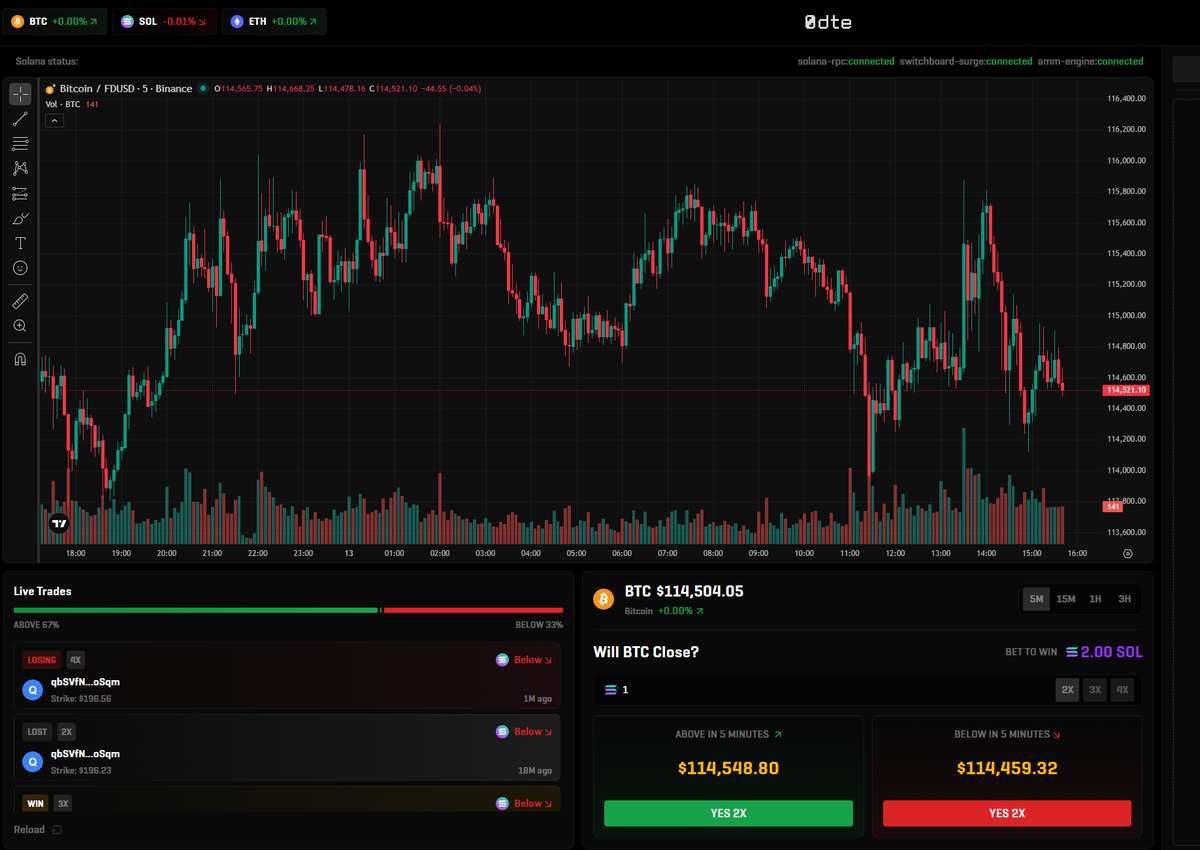This screenshot has width=1200, height=850.
Task: Activate the zoom in tool
Action: [20, 326]
